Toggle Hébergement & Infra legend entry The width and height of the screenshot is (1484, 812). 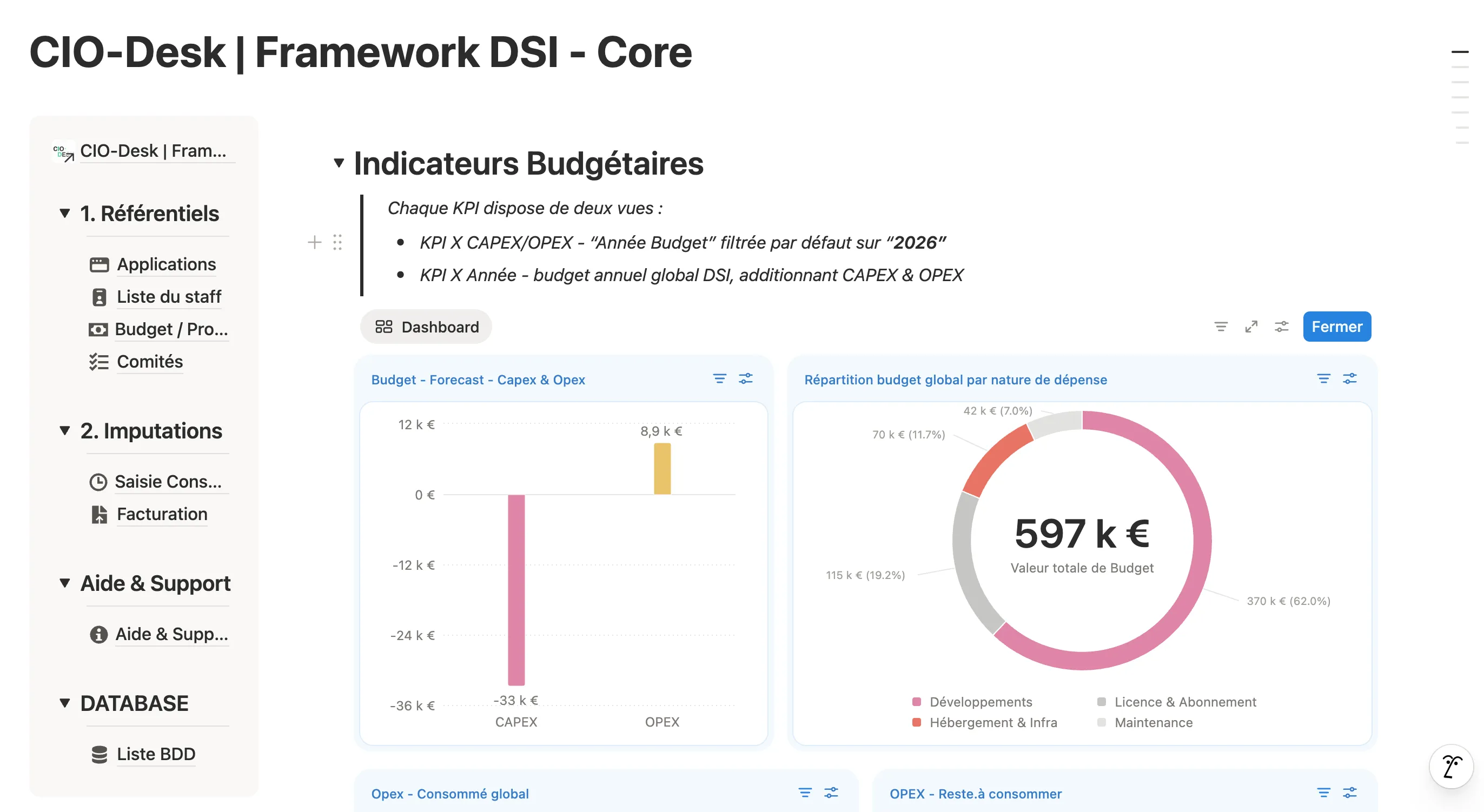[x=984, y=722]
